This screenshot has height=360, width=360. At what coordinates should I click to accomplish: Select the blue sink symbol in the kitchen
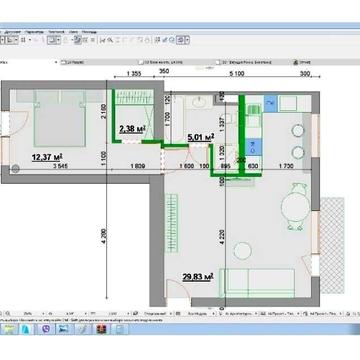pyautogui.click(x=271, y=103)
